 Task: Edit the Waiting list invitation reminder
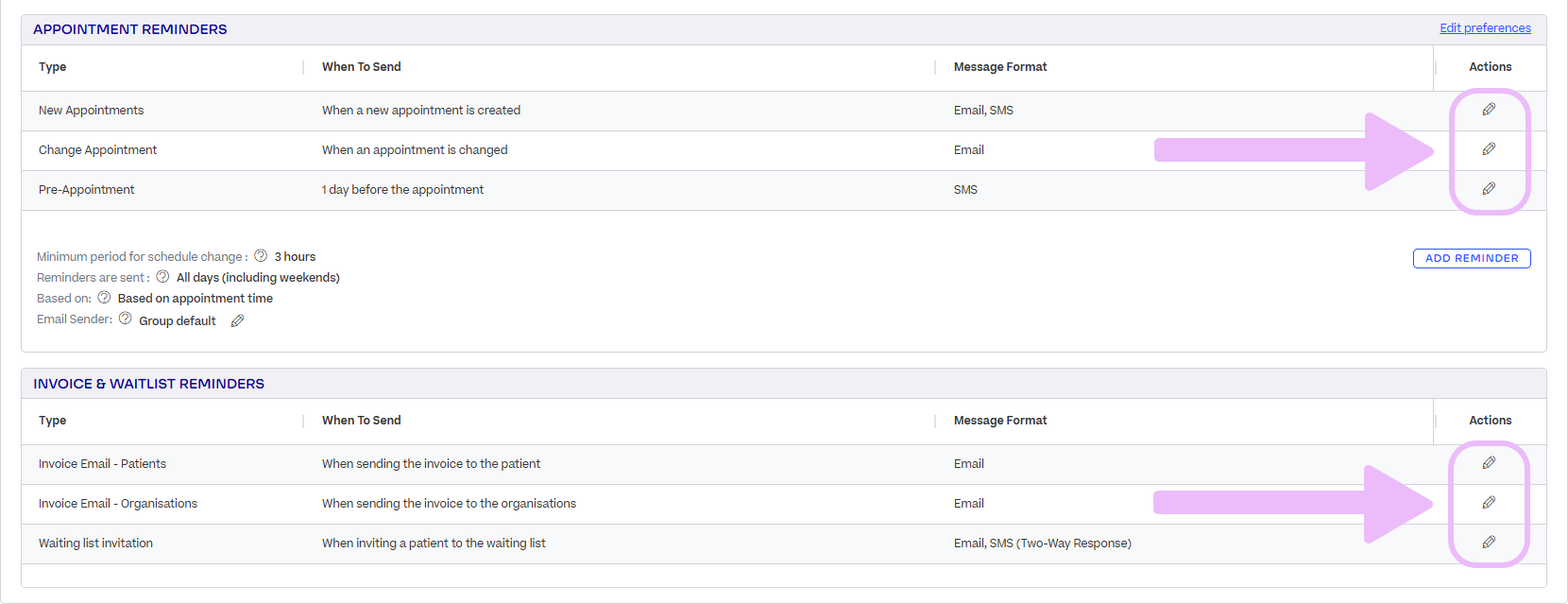click(1489, 543)
